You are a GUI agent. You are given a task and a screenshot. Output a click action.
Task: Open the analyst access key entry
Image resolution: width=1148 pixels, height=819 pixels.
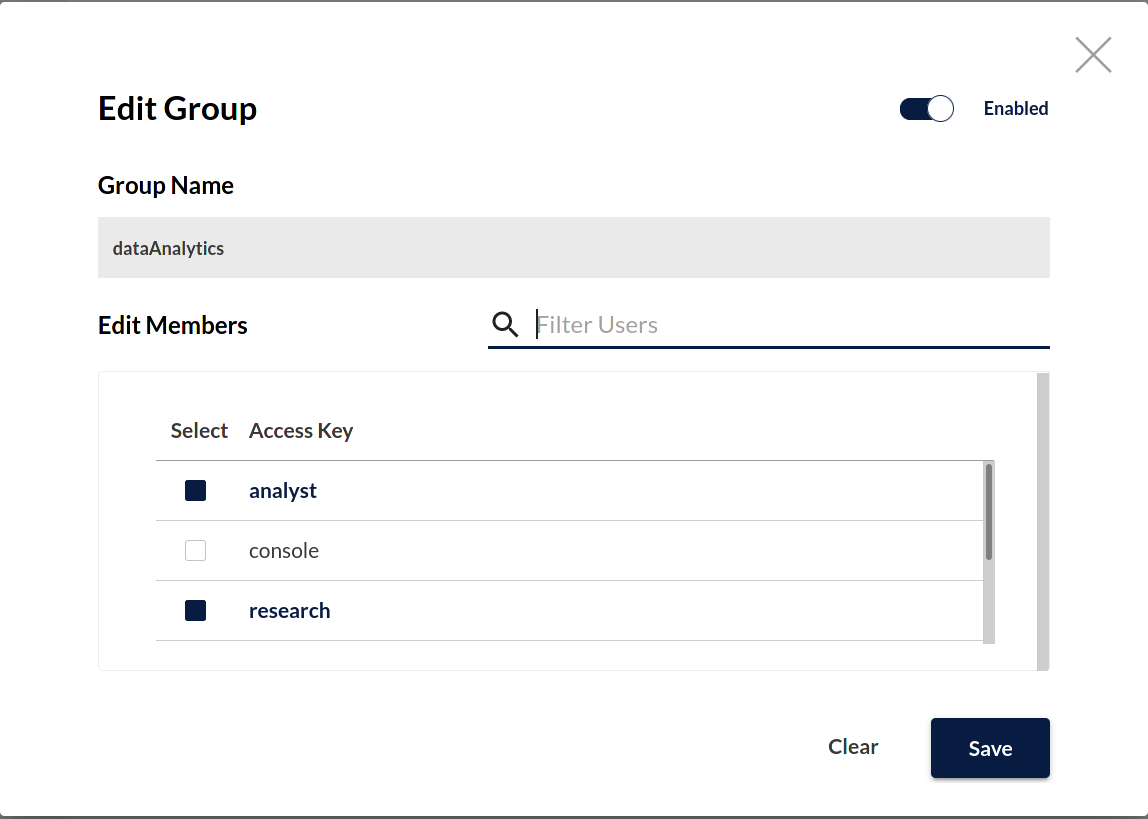(283, 490)
